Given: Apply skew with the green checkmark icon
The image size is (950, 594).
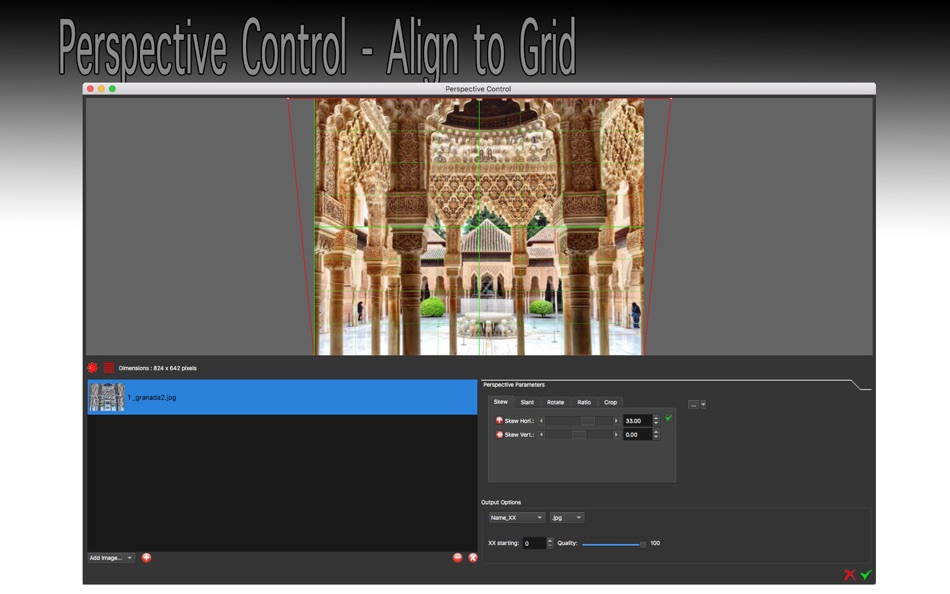Looking at the screenshot, I should point(668,419).
